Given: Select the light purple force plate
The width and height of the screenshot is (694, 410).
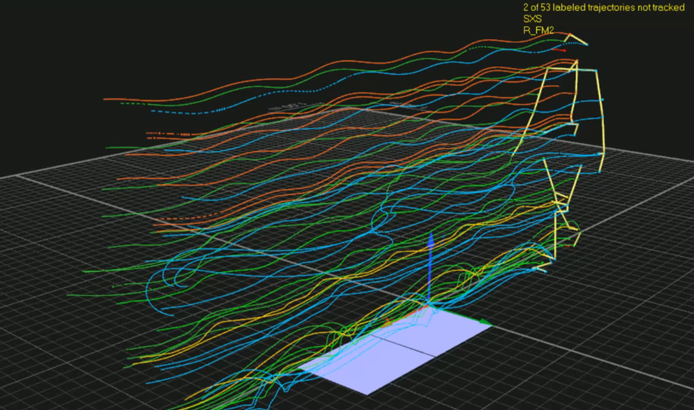Looking at the screenshot, I should point(394,351).
